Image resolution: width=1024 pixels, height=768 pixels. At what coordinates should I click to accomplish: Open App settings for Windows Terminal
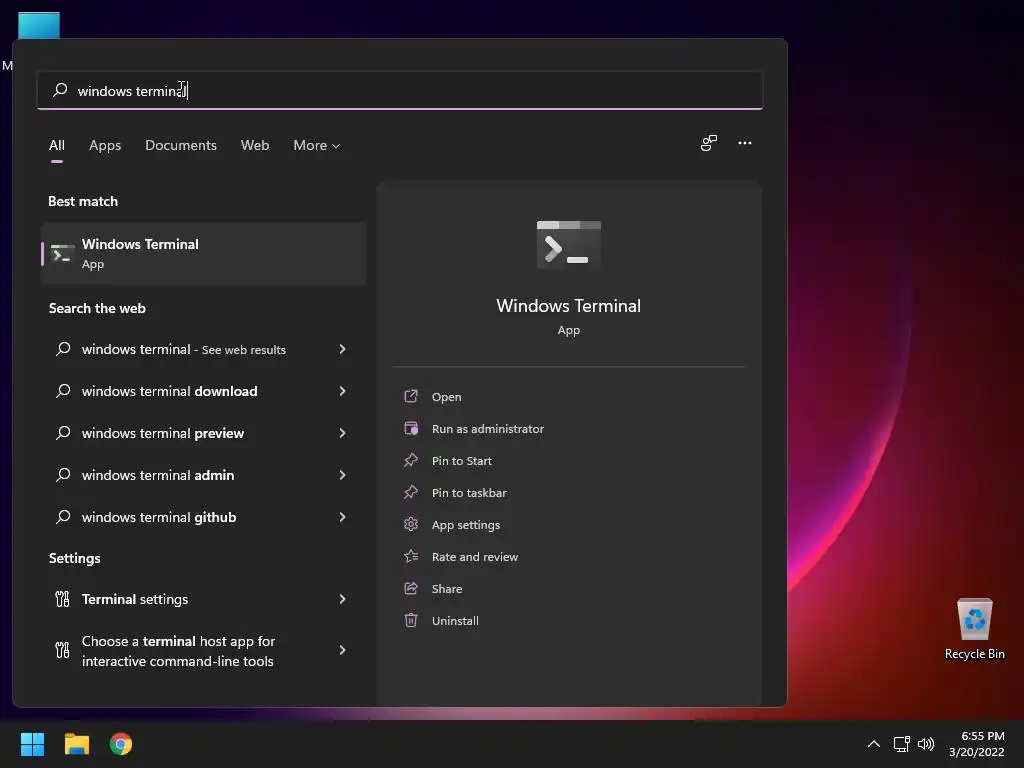pos(466,525)
